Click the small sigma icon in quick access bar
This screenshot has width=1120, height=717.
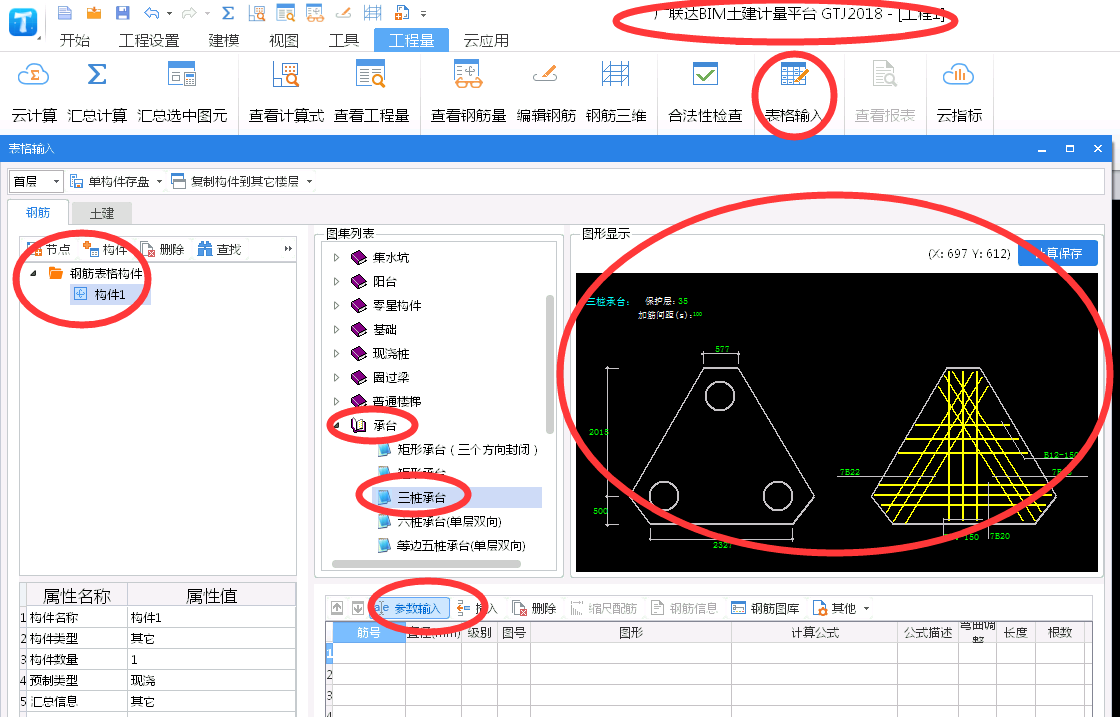pyautogui.click(x=228, y=12)
